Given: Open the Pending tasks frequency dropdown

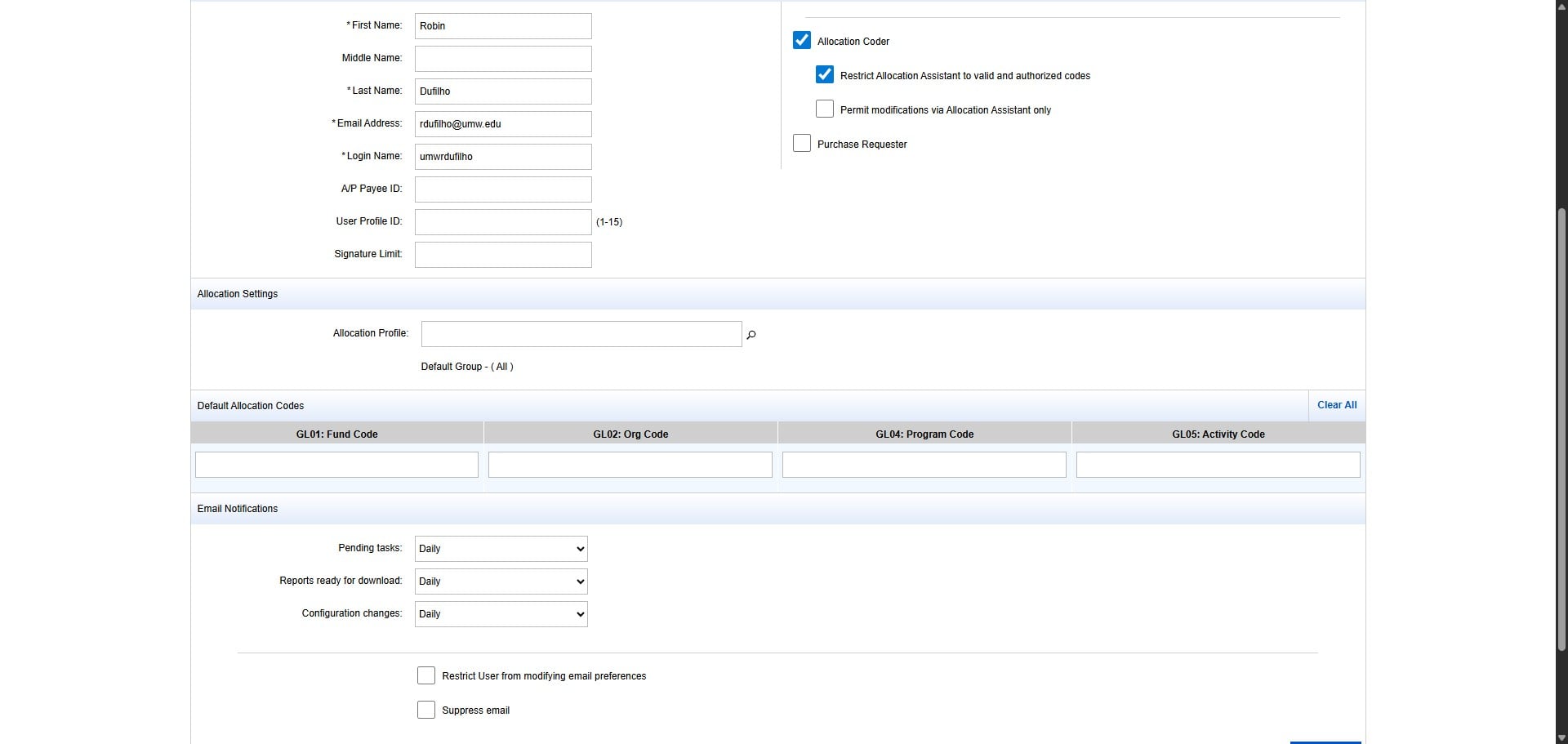Looking at the screenshot, I should [x=501, y=549].
